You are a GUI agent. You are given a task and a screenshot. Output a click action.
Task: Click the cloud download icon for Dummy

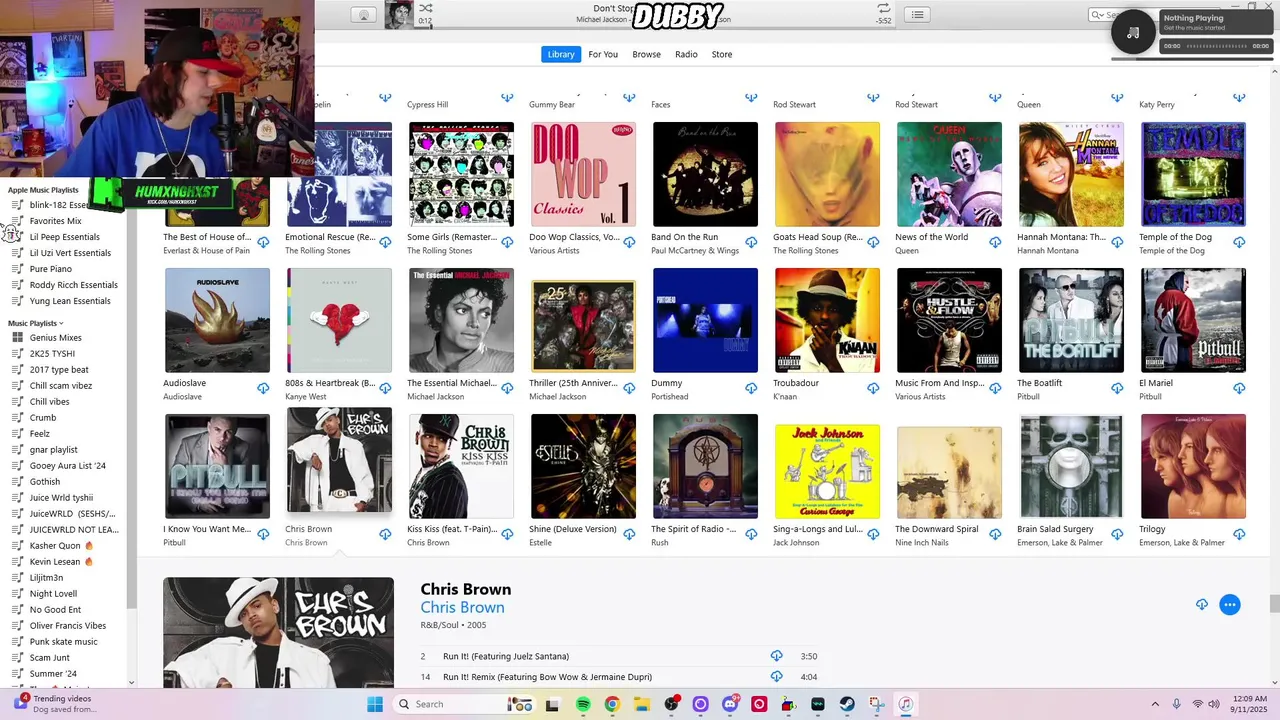(751, 388)
